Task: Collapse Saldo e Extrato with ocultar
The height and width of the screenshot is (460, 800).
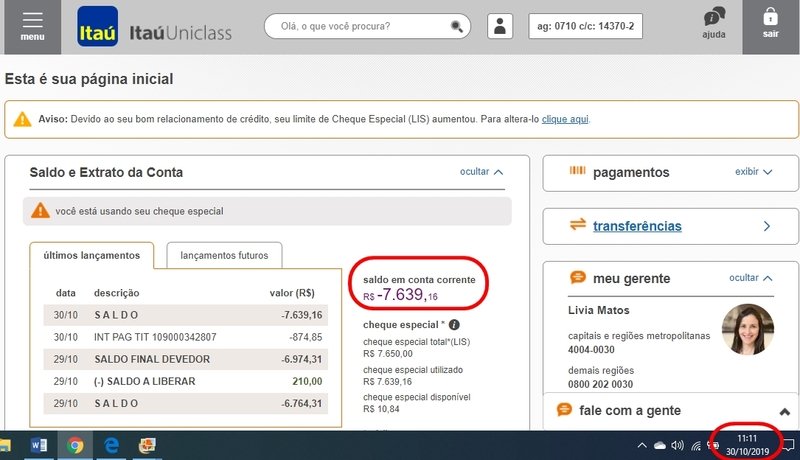Action: point(482,172)
